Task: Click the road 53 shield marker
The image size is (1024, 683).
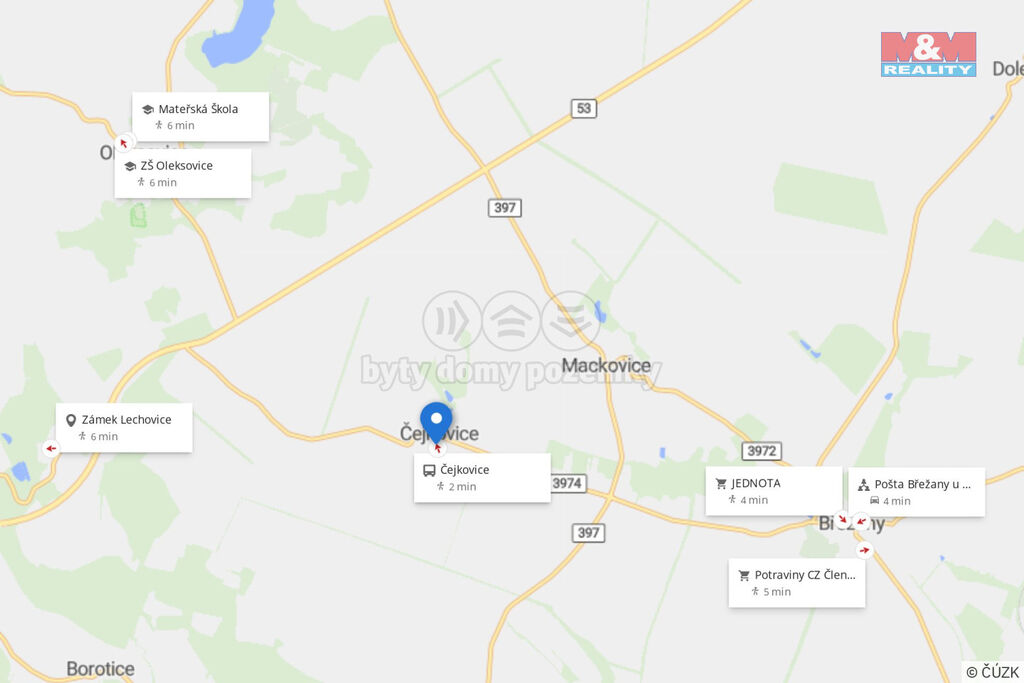Action: tap(584, 108)
